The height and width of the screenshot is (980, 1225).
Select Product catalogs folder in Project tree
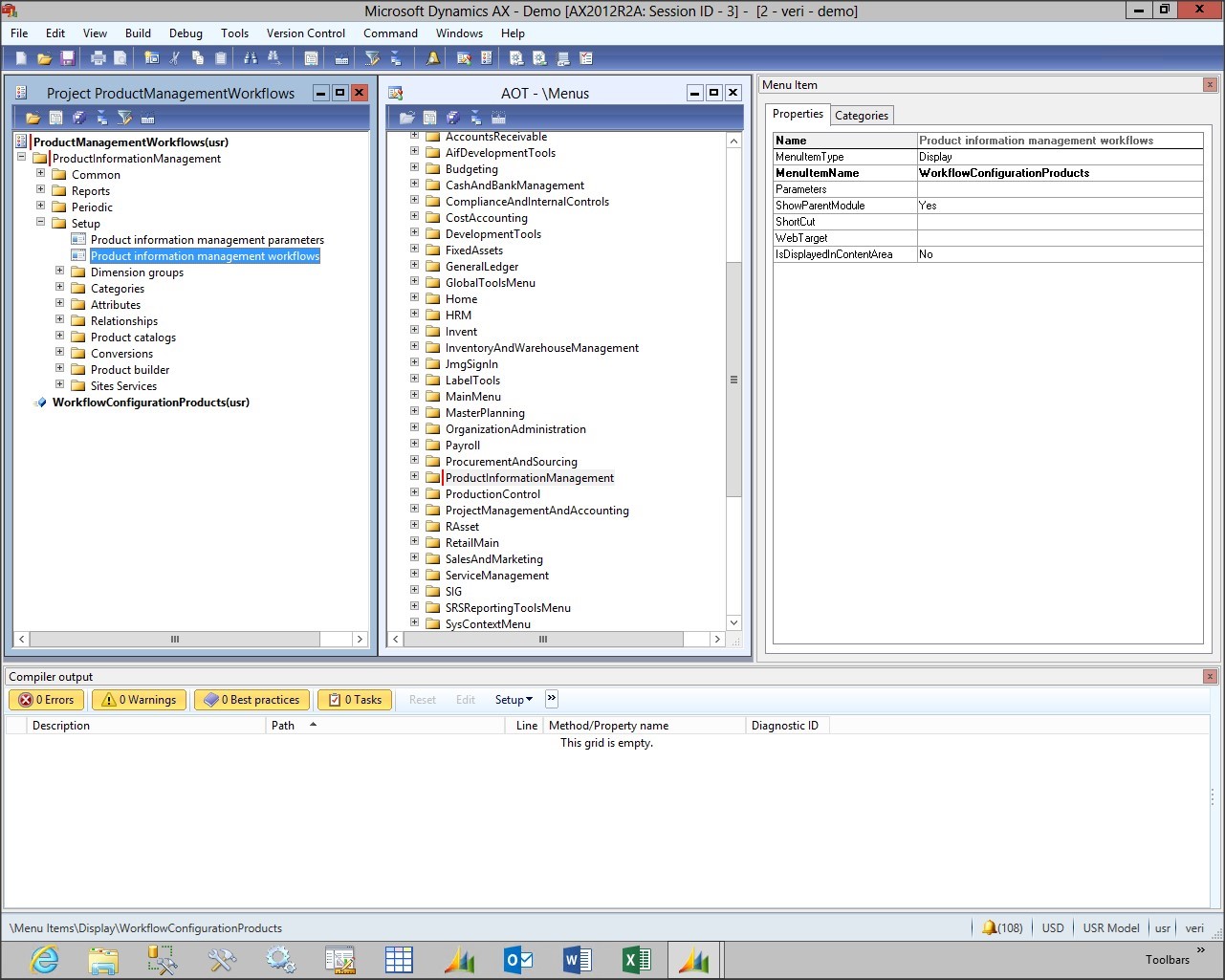[x=133, y=338]
